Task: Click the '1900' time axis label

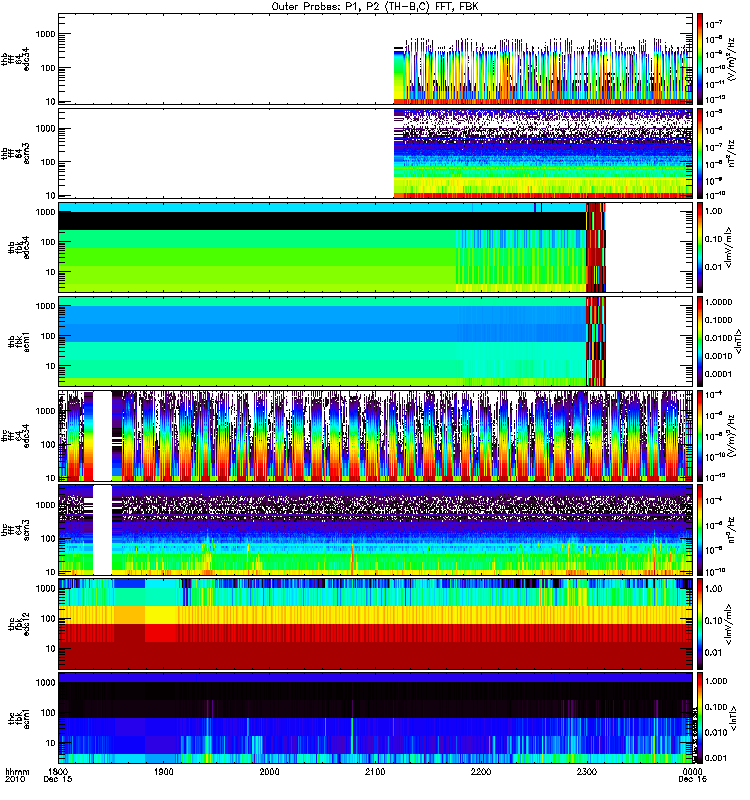Action: tap(164, 771)
